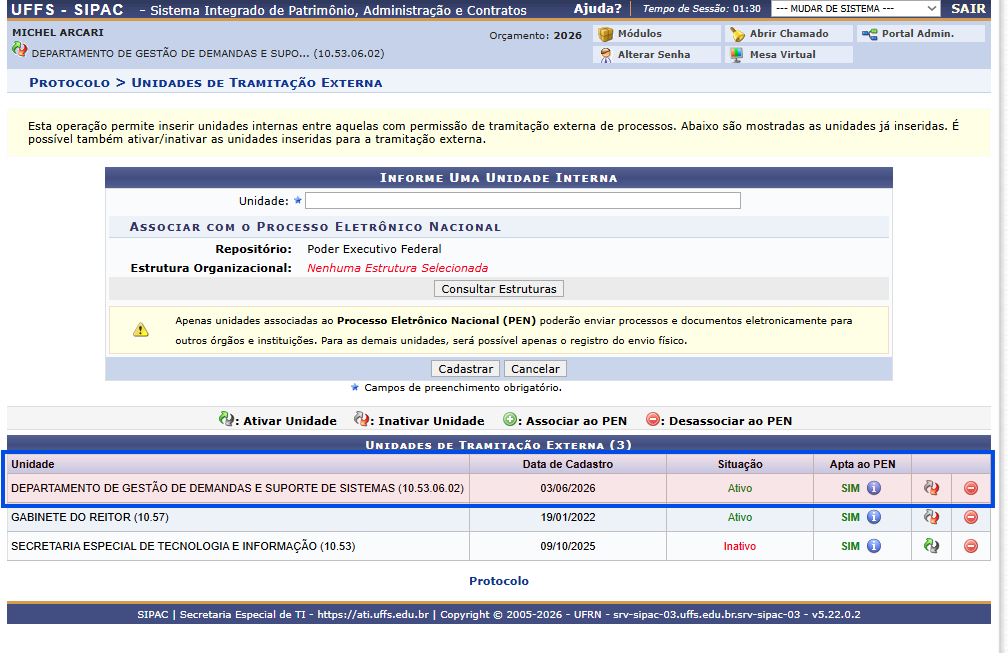Image resolution: width=1008 pixels, height=653 pixels.
Task: Click the MICHEL ARCARI user name
Action: (58, 32)
